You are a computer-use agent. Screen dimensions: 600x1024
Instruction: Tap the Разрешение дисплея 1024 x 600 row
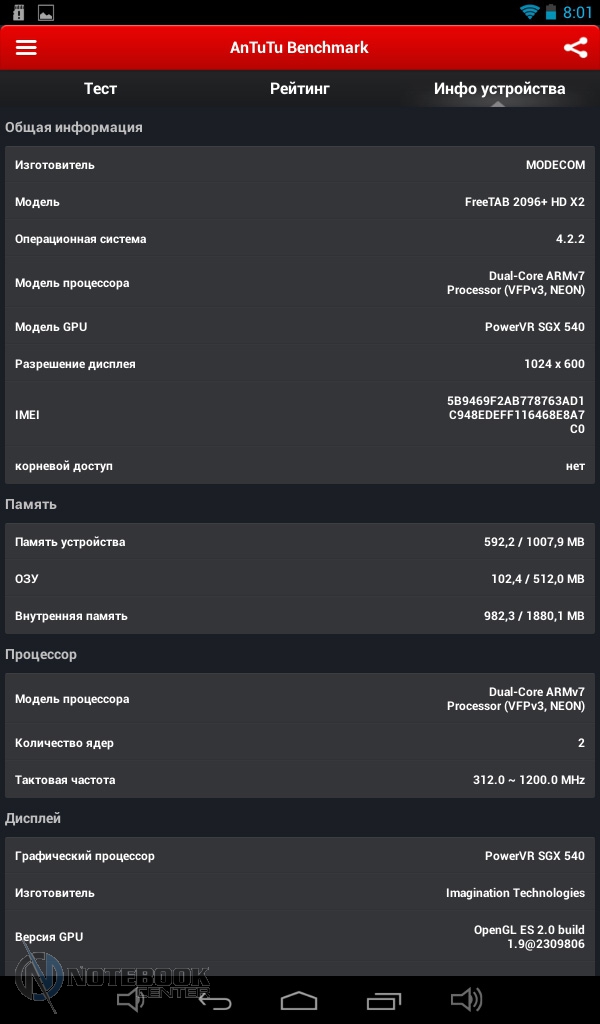(300, 364)
